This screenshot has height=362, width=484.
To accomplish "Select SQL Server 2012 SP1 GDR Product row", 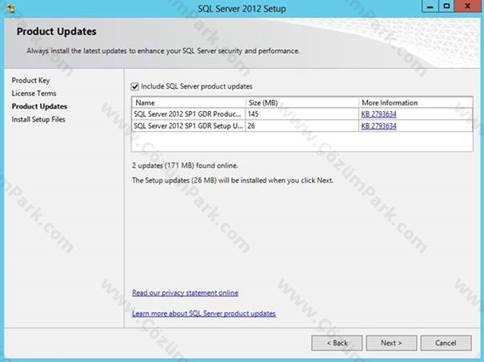I will pyautogui.click(x=302, y=114).
